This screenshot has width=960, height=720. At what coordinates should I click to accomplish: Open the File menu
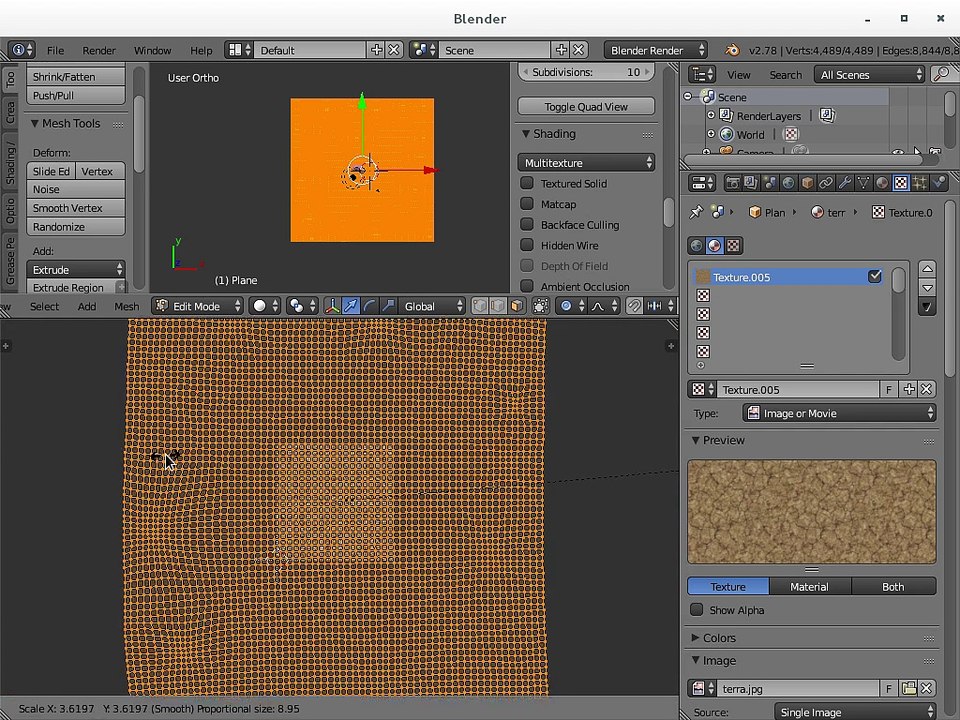point(55,50)
